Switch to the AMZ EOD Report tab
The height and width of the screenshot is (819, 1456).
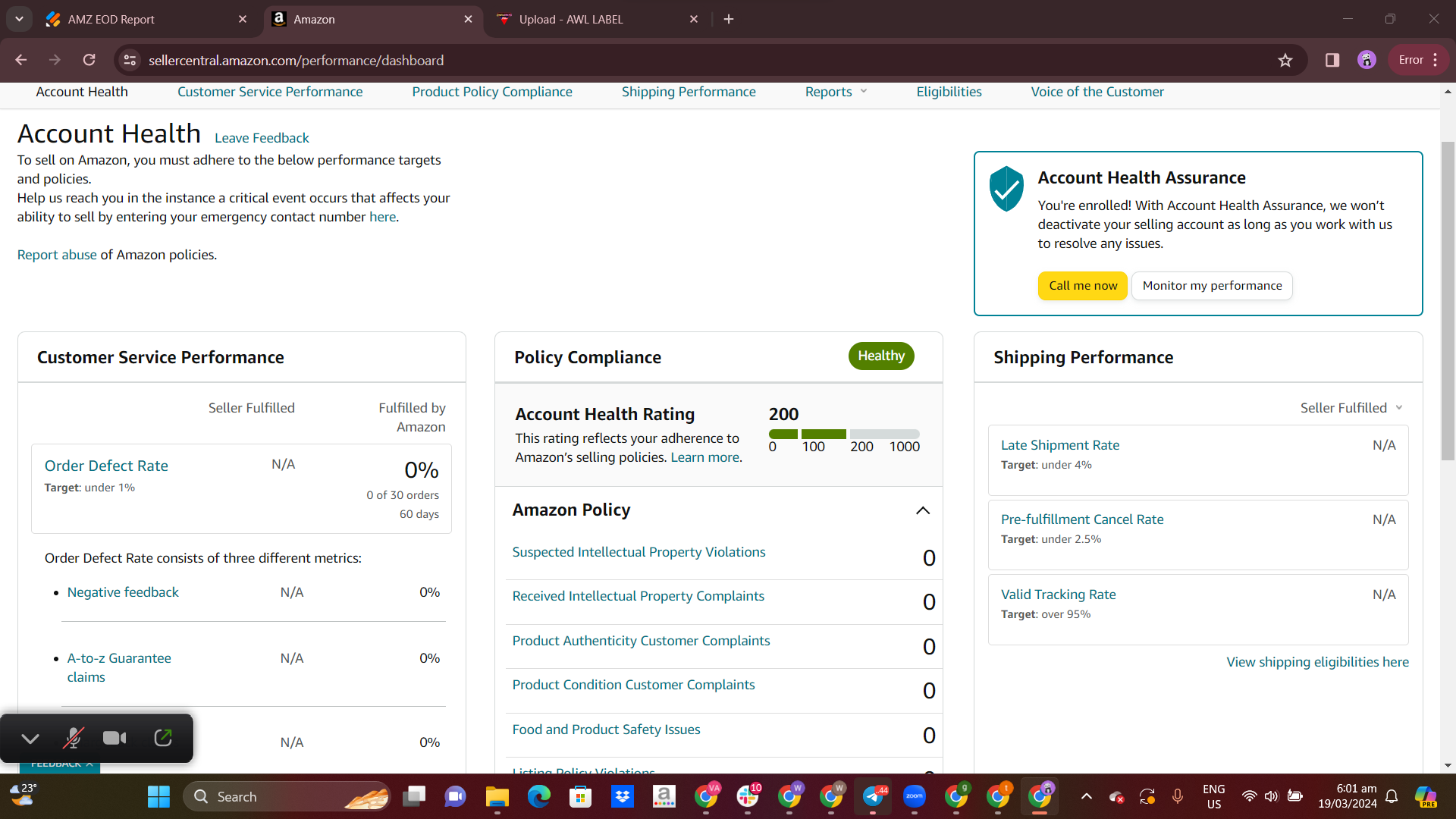pos(144,19)
